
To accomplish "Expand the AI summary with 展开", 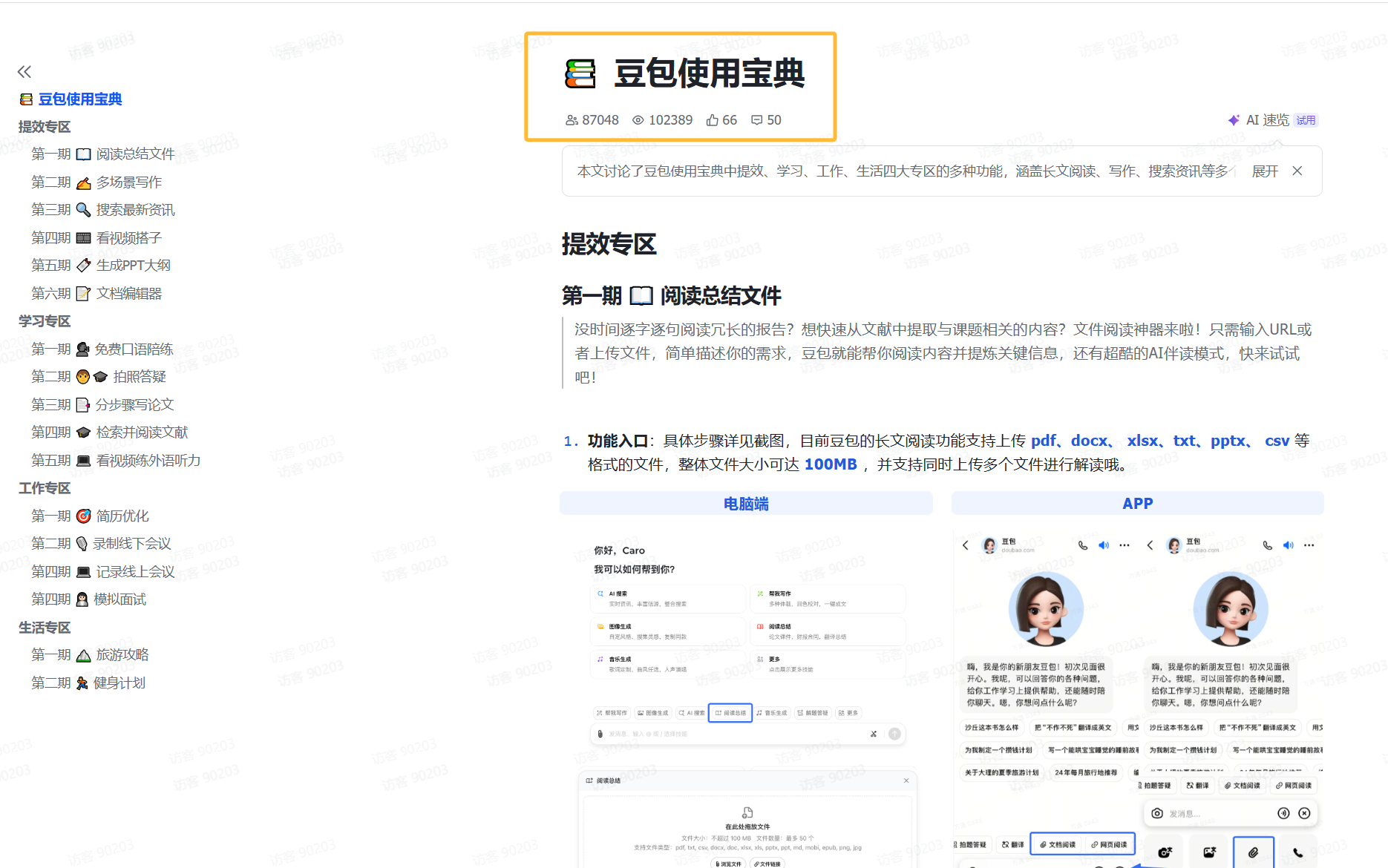I will (1264, 171).
